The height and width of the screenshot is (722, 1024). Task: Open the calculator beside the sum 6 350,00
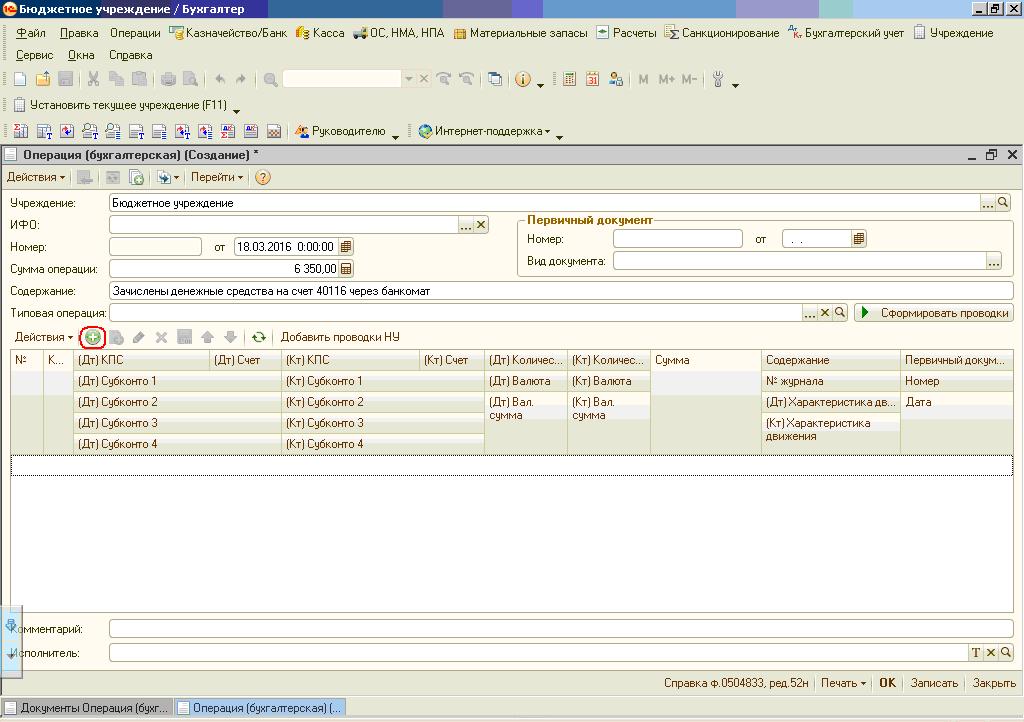pyautogui.click(x=346, y=269)
